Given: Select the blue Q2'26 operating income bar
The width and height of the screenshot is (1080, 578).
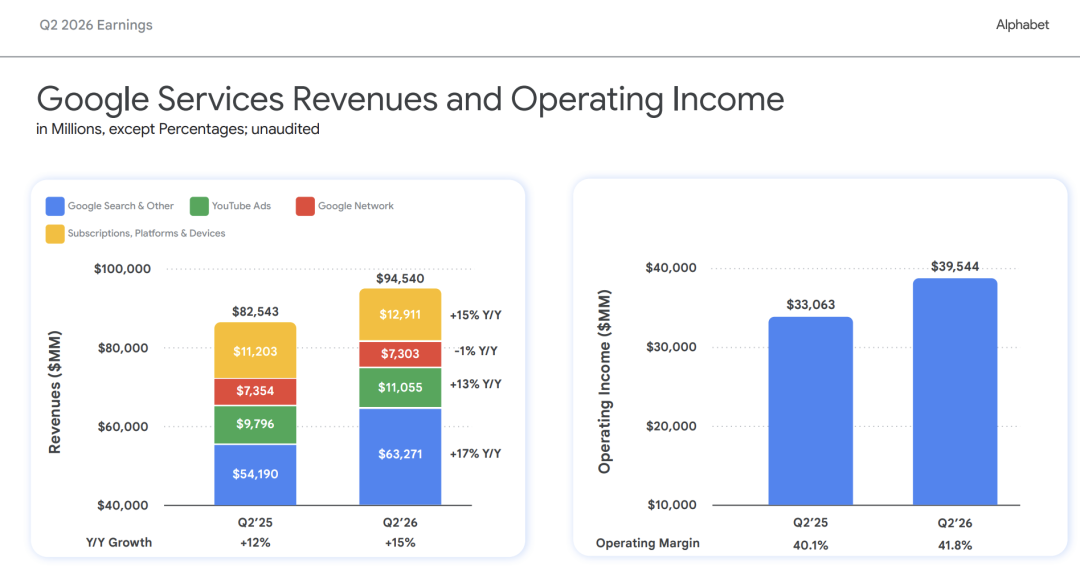Looking at the screenshot, I should (x=955, y=392).
